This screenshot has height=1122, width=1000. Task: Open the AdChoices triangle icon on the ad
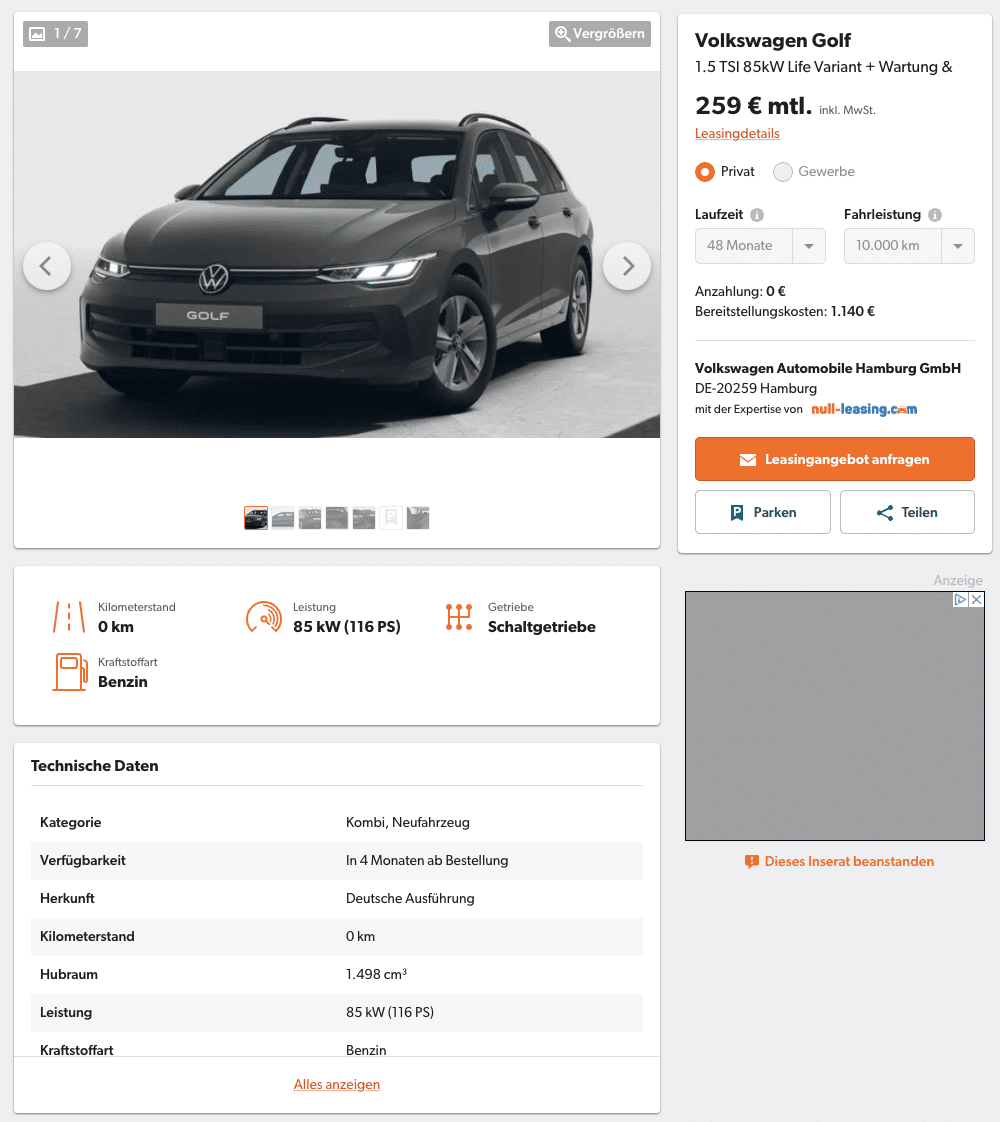click(961, 600)
